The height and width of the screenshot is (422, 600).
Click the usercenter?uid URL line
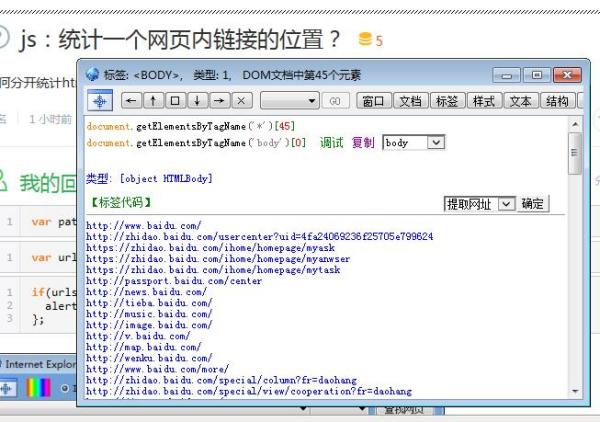tap(259, 237)
